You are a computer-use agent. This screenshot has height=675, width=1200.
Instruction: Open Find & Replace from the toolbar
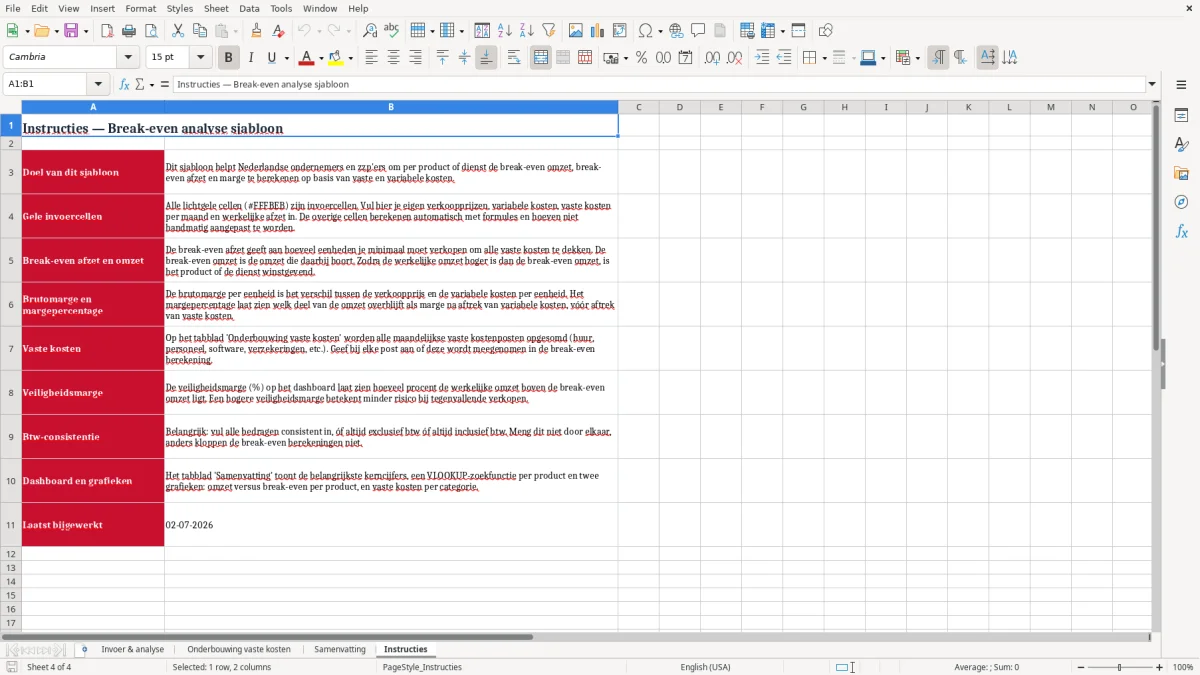370,31
